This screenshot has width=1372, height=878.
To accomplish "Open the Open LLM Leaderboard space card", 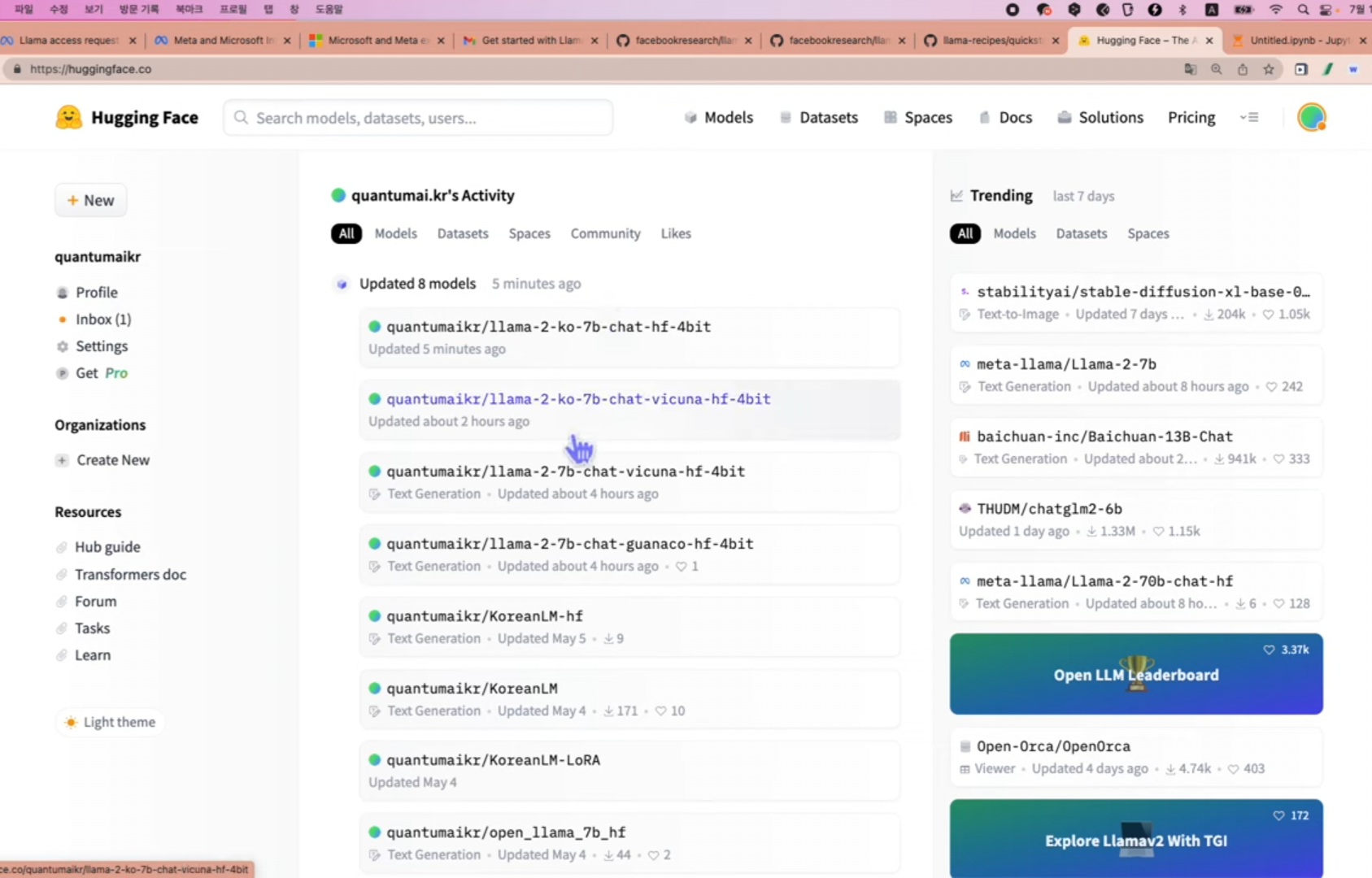I will tap(1135, 674).
